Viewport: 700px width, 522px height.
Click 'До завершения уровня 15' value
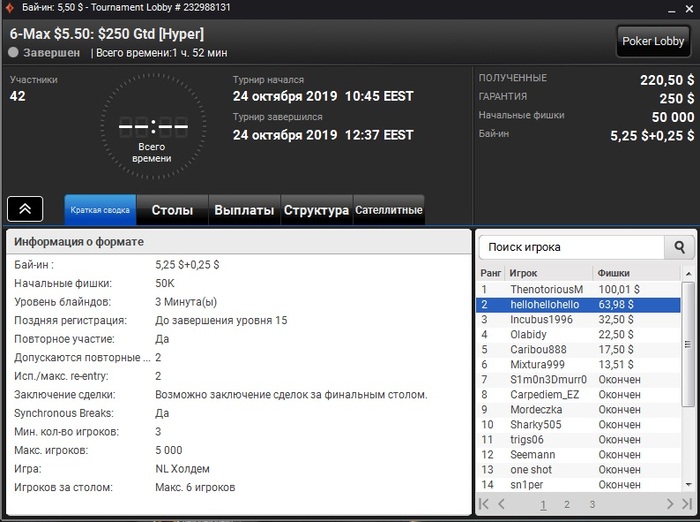221,321
